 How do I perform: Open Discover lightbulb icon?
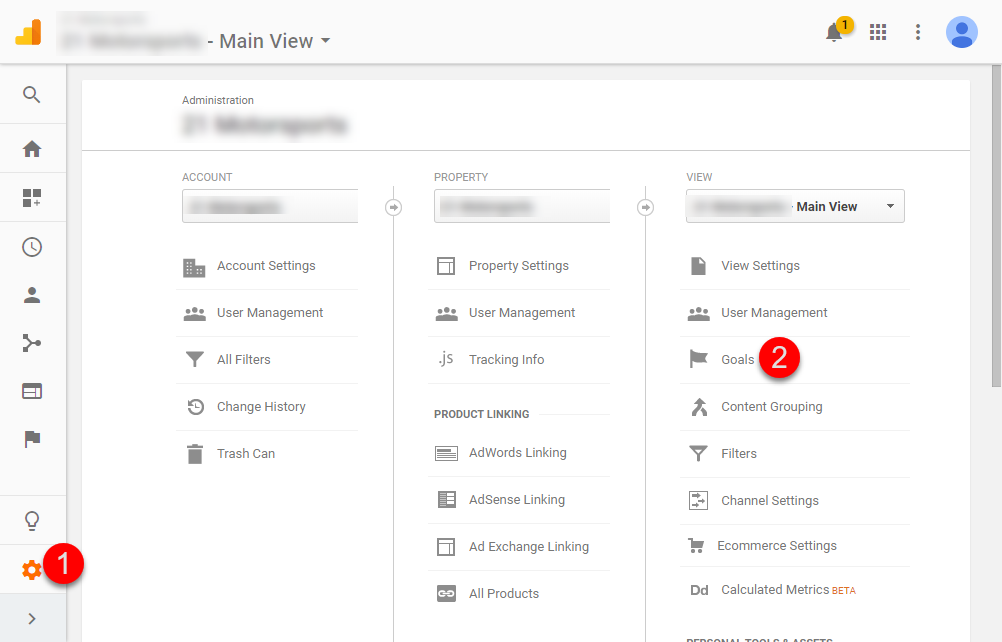point(32,521)
